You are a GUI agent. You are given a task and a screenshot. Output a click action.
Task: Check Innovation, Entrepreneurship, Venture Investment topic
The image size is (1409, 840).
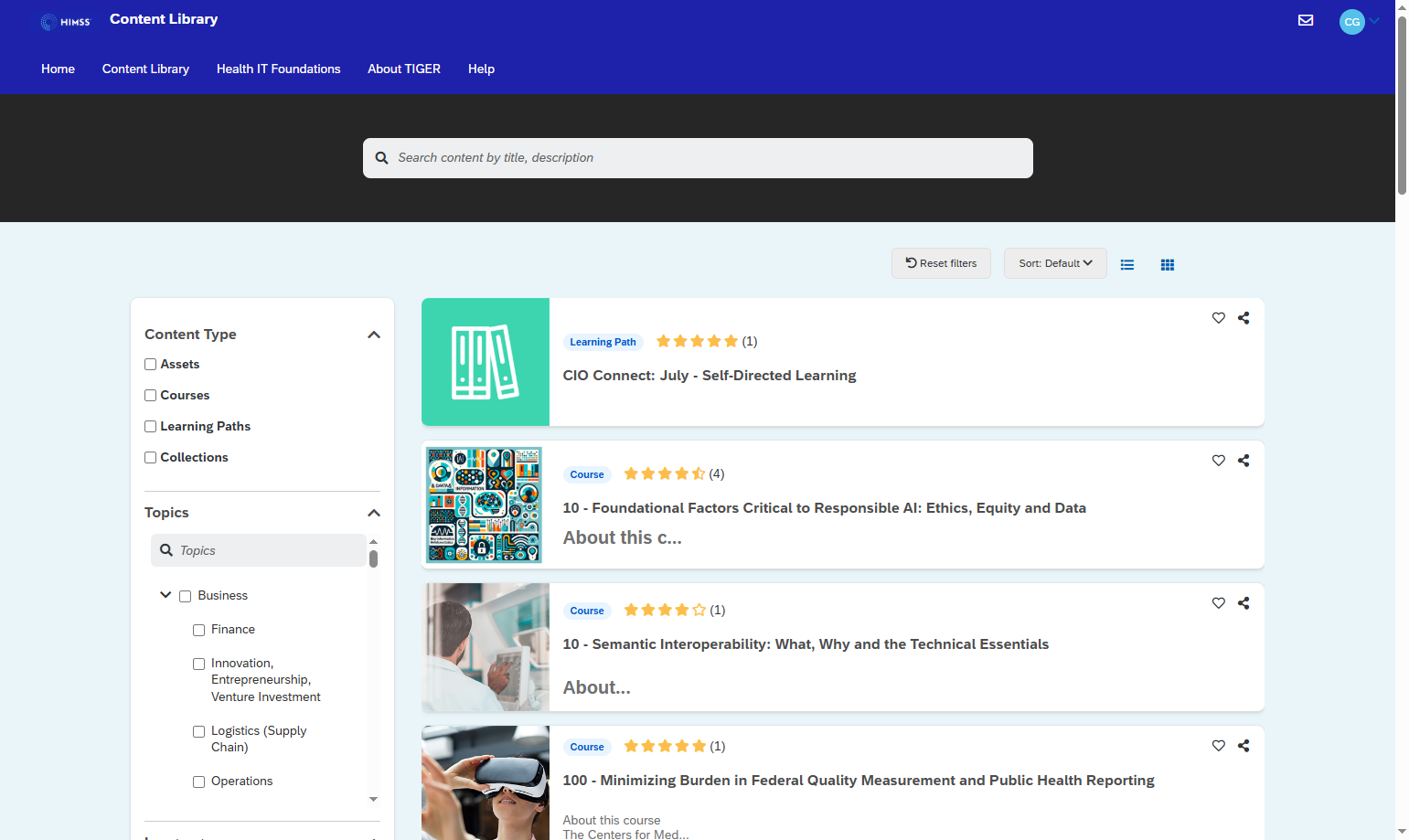[x=198, y=664]
